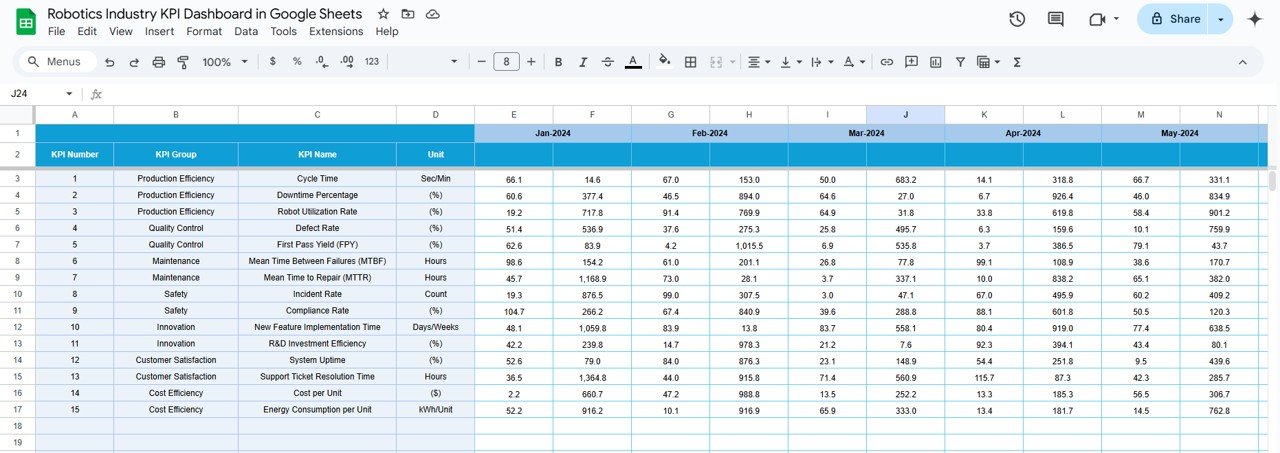1280x453 pixels.
Task: Open cell borders options
Action: 690,62
